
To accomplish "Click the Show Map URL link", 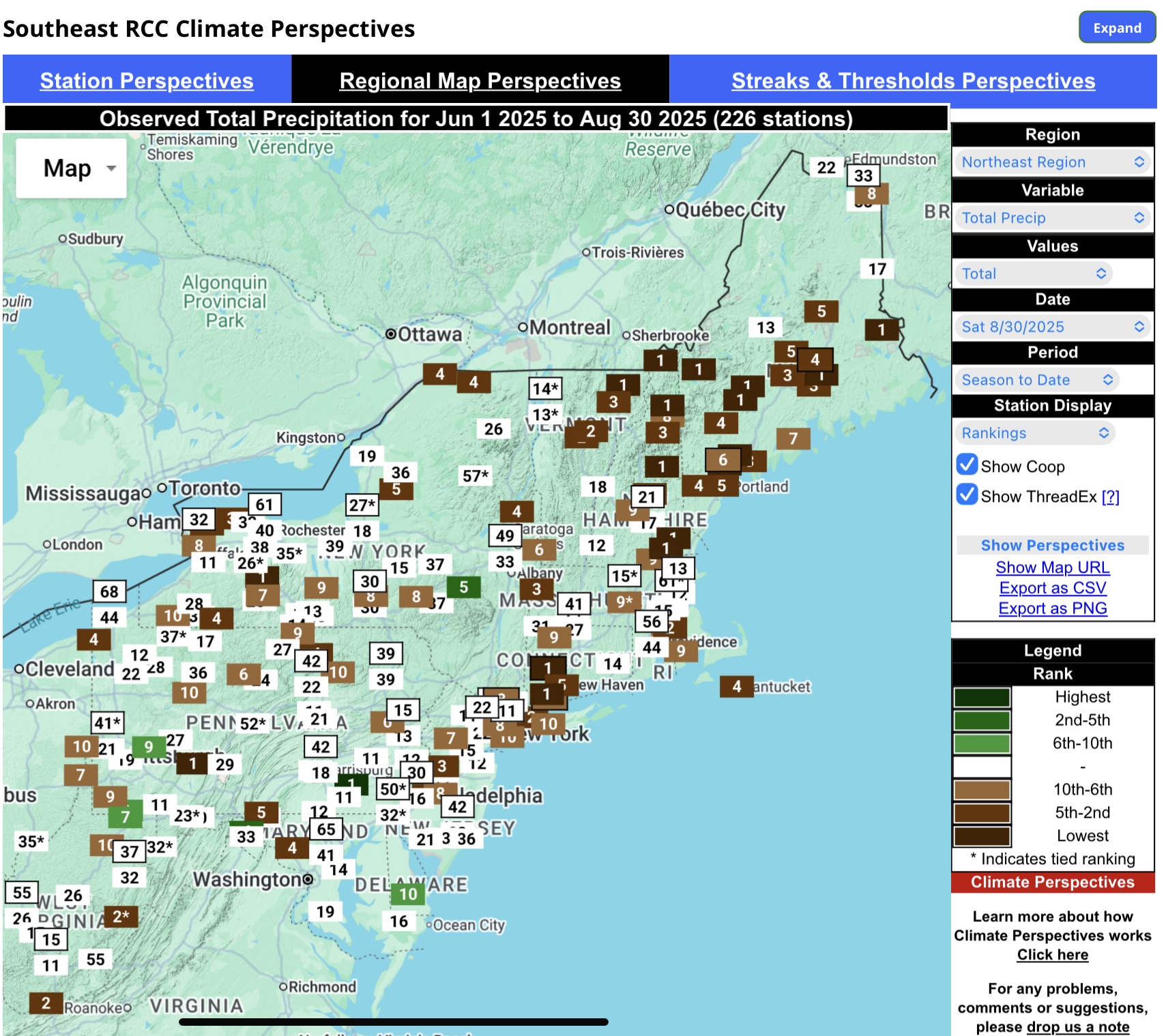I will coord(1052,567).
